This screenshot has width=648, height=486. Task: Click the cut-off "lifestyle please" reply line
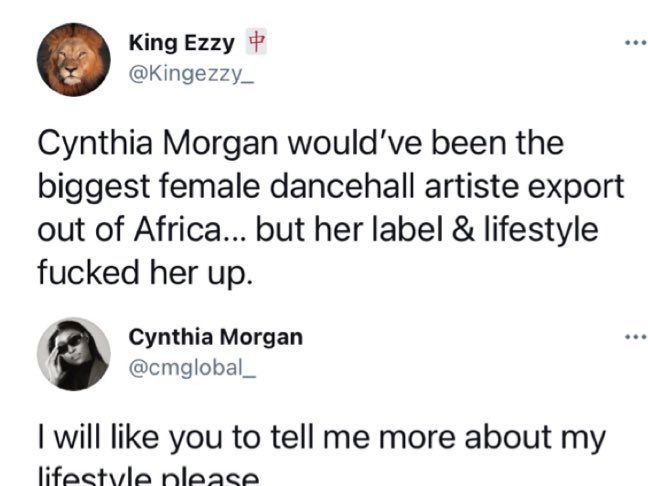(x=150, y=476)
